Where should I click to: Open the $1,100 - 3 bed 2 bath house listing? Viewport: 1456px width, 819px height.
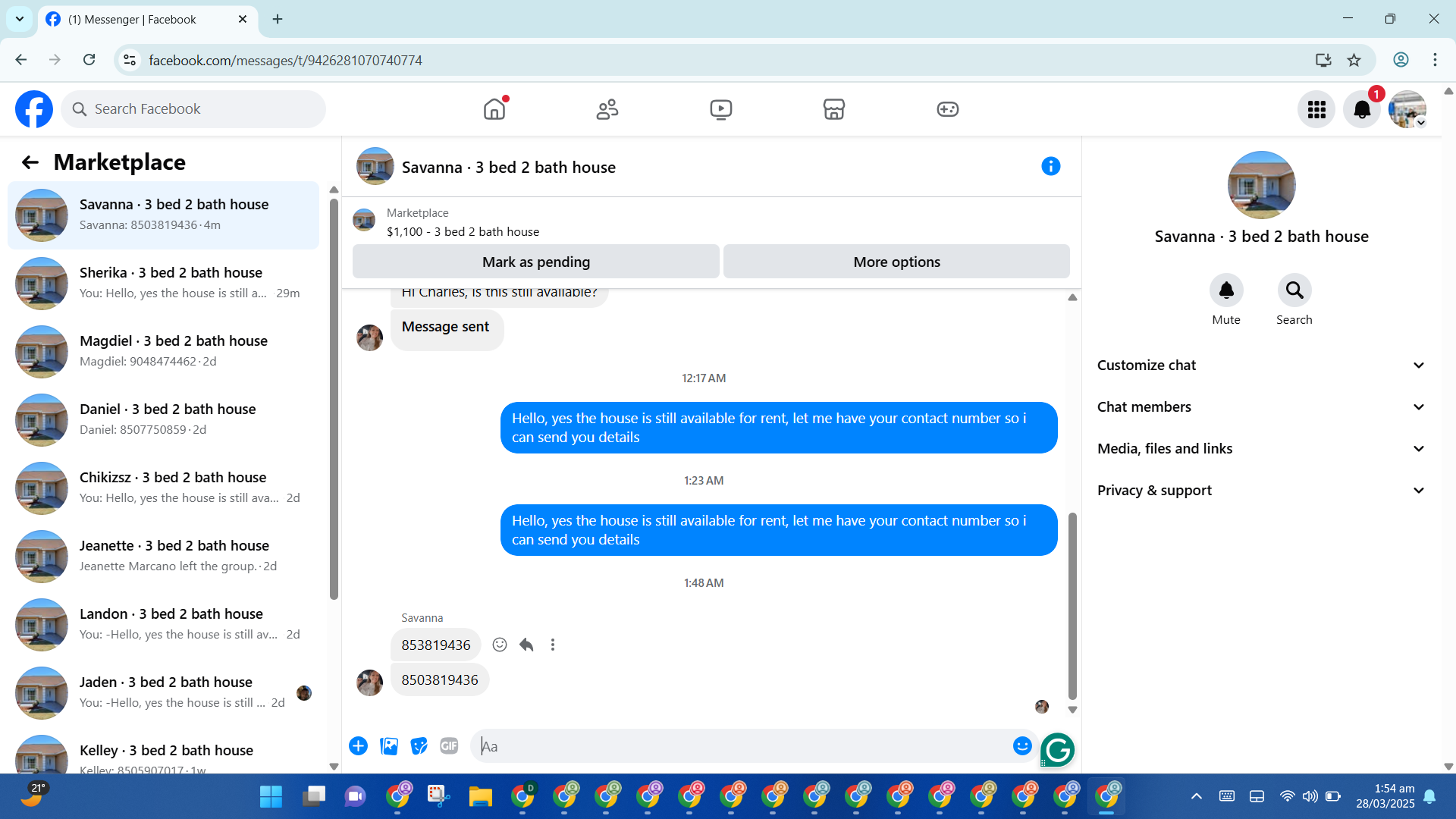coord(463,232)
